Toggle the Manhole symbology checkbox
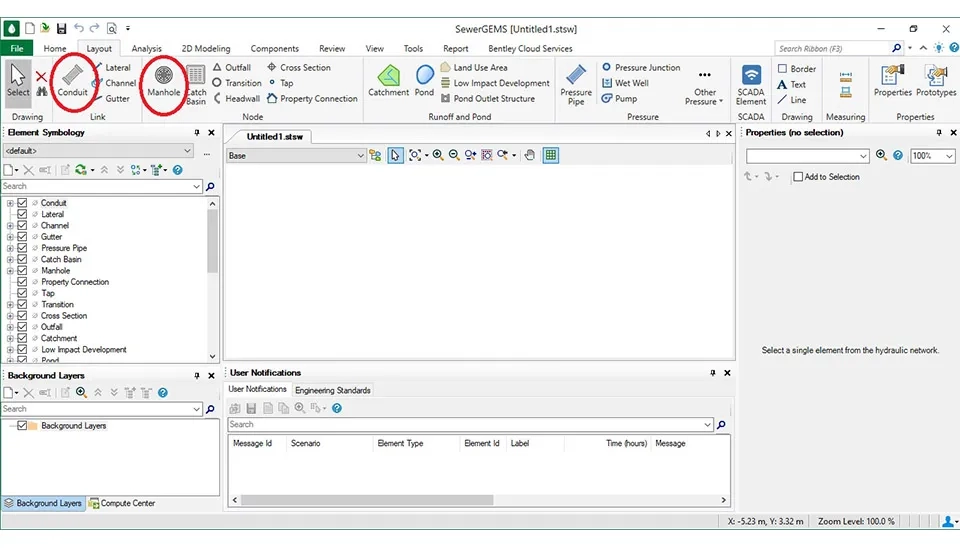Viewport: 960px width, 548px height. coord(22,271)
